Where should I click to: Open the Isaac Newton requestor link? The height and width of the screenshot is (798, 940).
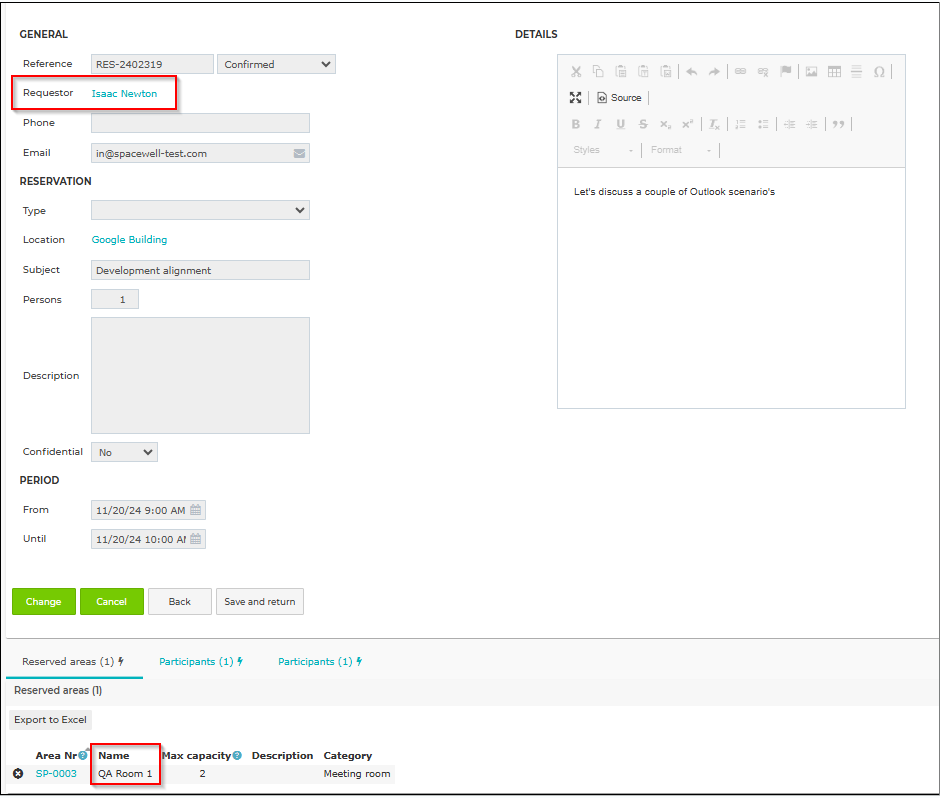click(x=124, y=94)
